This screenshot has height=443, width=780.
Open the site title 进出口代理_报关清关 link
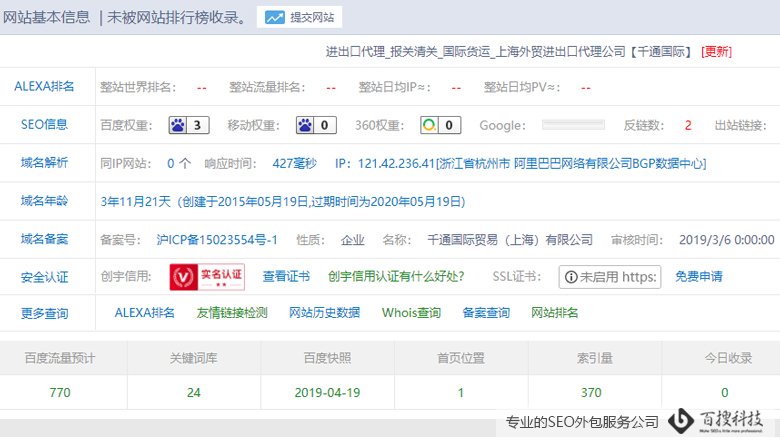coord(509,52)
